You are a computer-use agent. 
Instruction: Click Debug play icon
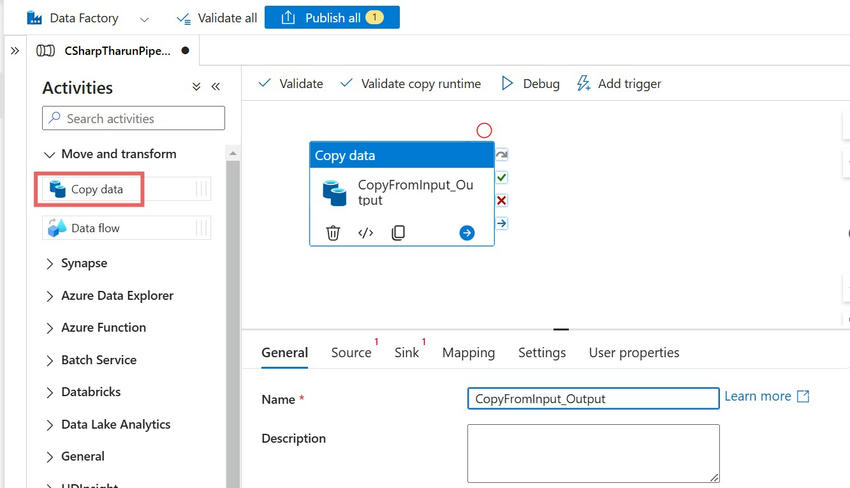tap(507, 84)
